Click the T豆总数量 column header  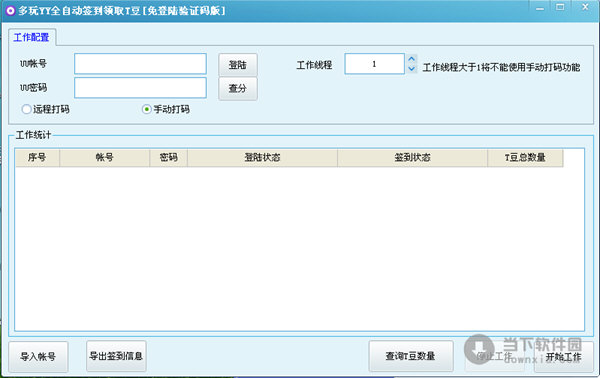click(525, 157)
